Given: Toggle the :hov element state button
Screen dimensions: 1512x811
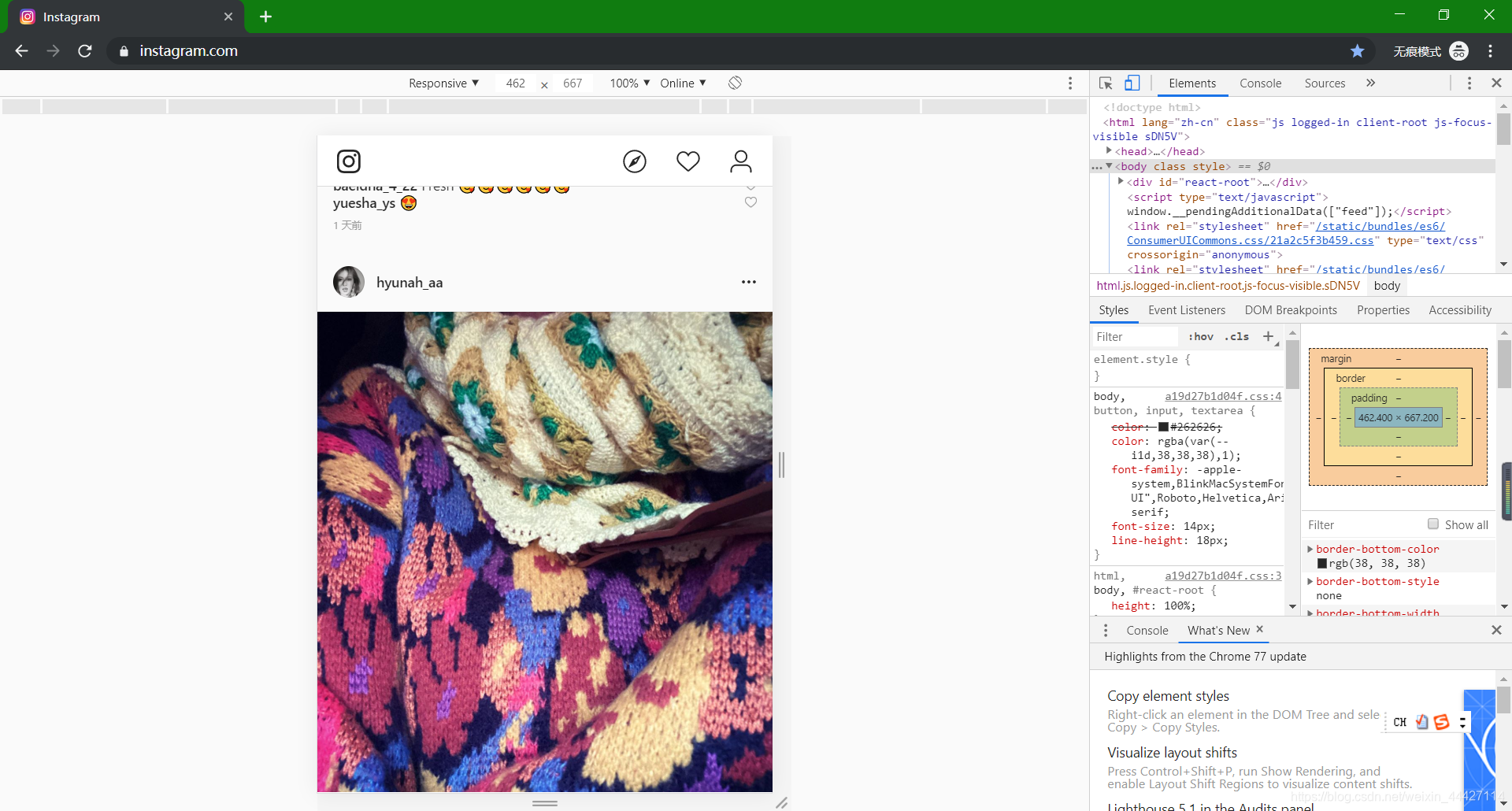Looking at the screenshot, I should 1201,337.
